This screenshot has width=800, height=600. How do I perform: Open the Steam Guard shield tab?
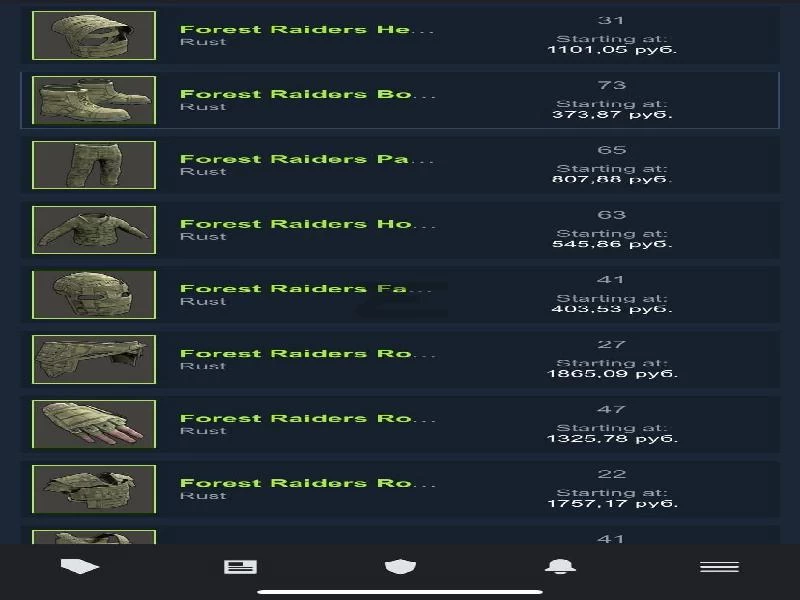[x=401, y=566]
